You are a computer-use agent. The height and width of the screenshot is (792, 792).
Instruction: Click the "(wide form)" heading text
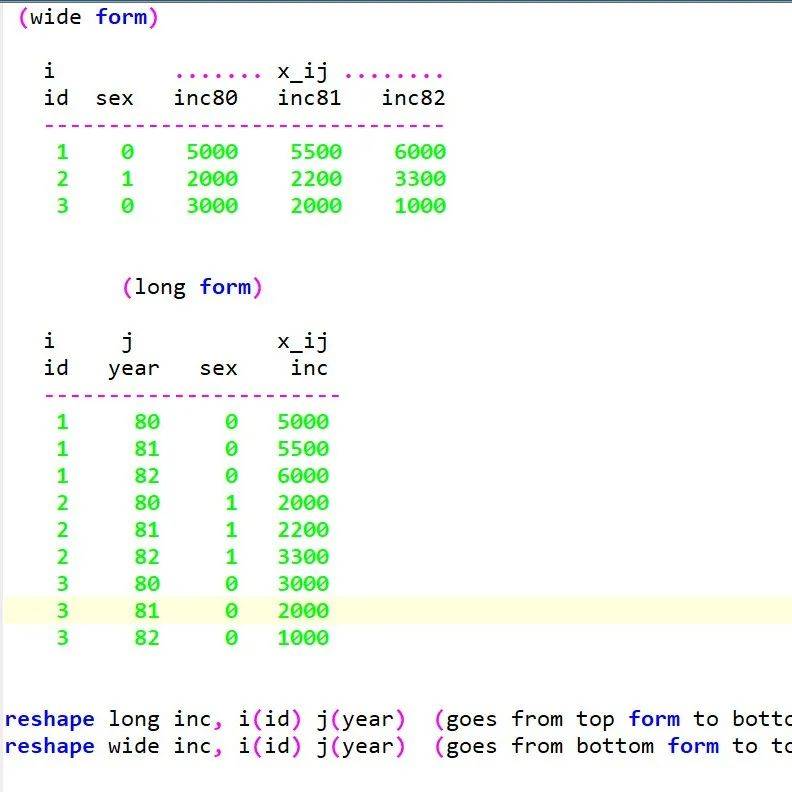click(88, 17)
